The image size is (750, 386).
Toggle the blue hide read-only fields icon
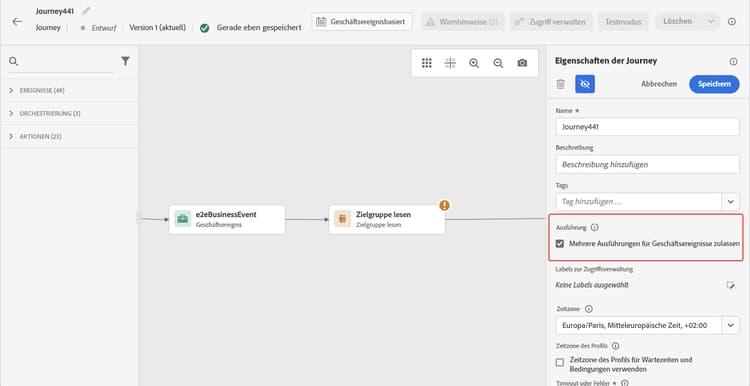(x=585, y=84)
